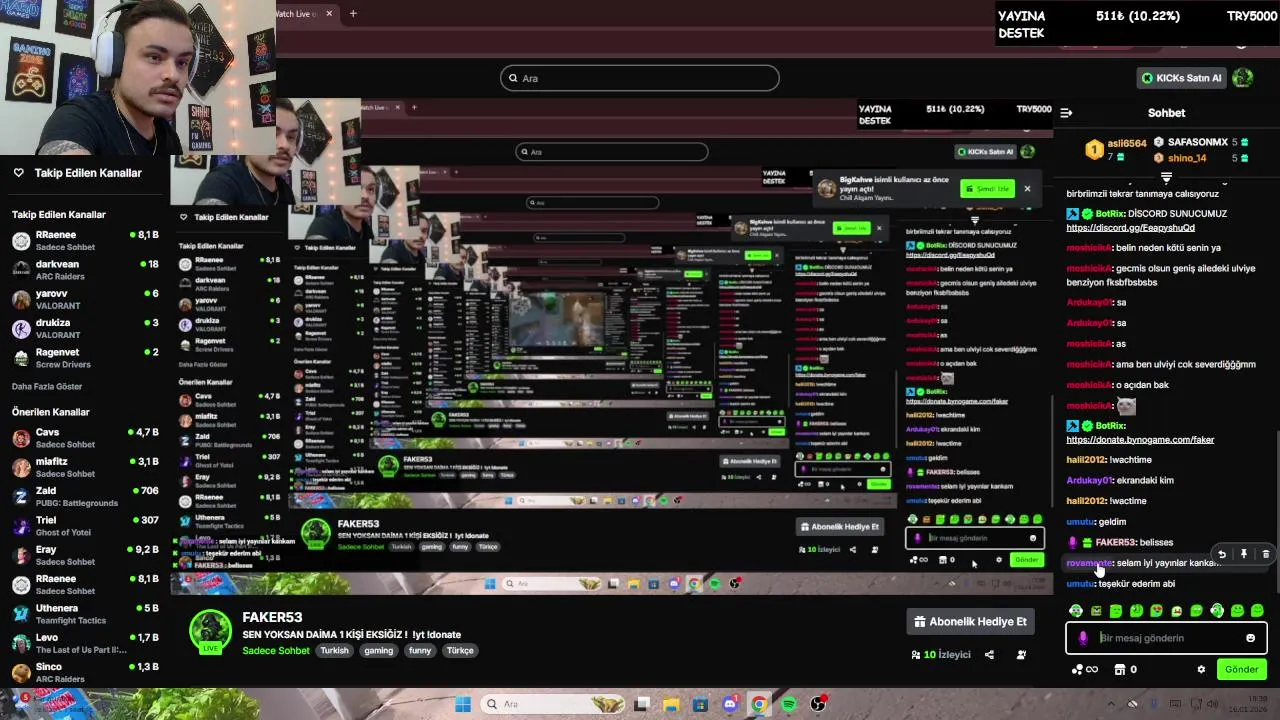Open the KICKs balance infinity icon
This screenshot has width=1280, height=720.
1085,670
